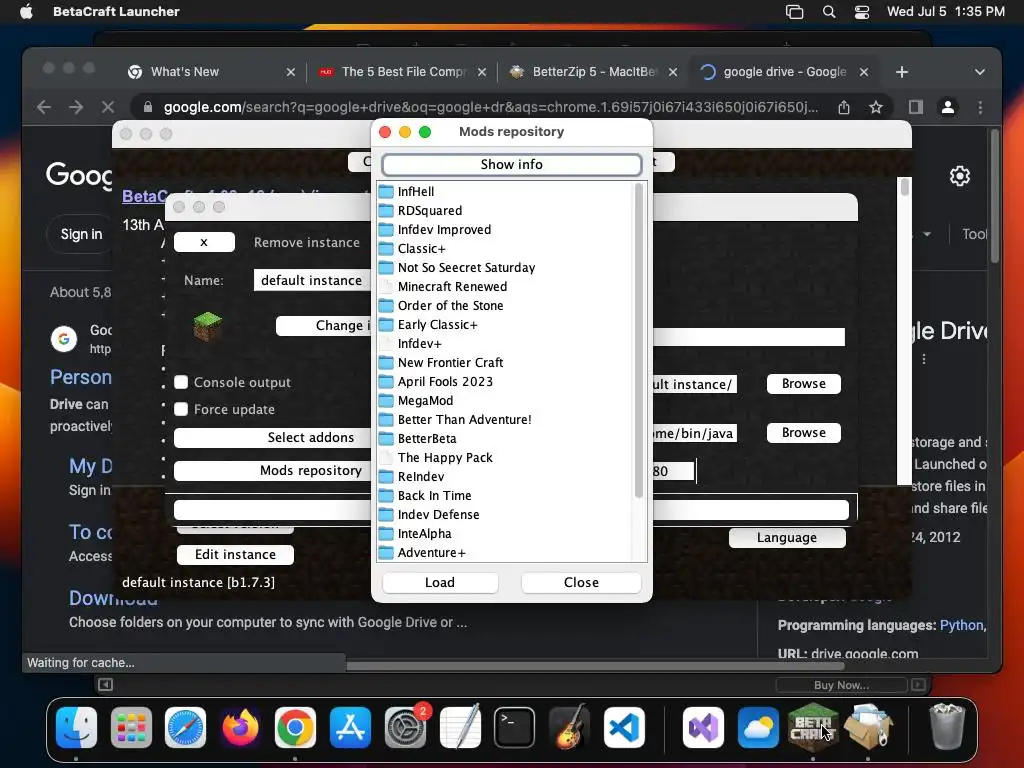1024x768 pixels.
Task: Open Terminal from the dock
Action: pos(515,727)
